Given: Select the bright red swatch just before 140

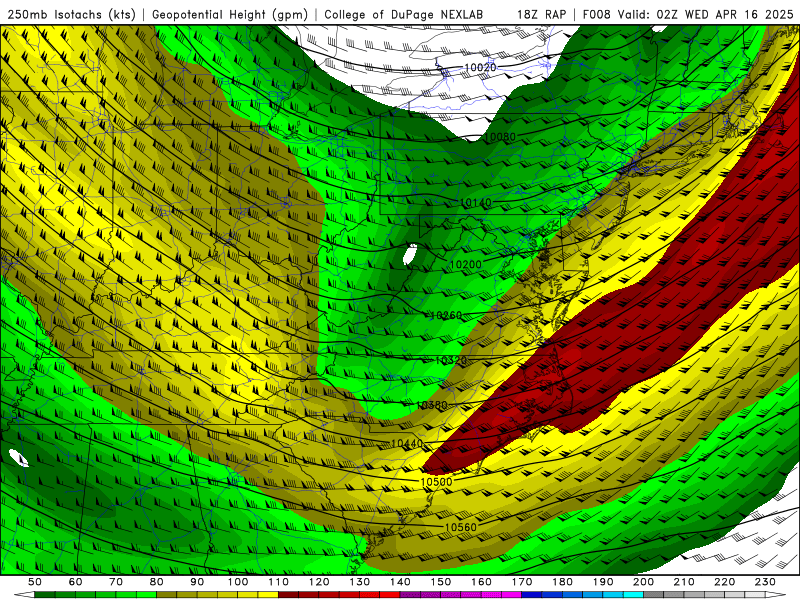Looking at the screenshot, I should pyautogui.click(x=390, y=595).
